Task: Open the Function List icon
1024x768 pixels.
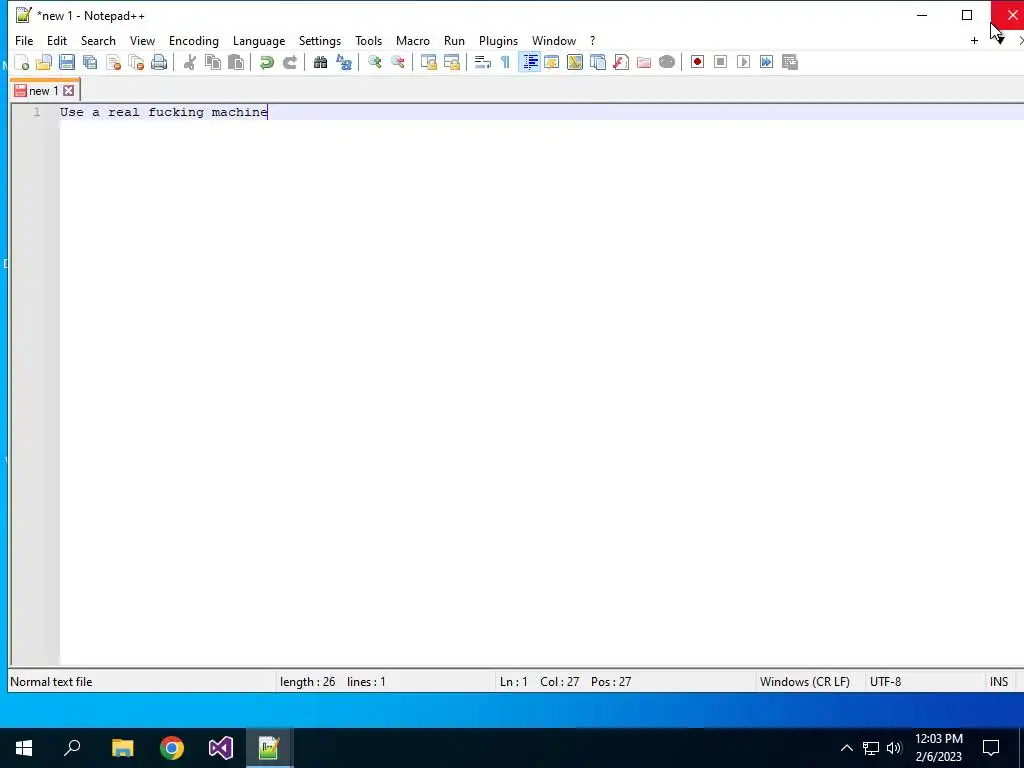Action: pyautogui.click(x=621, y=62)
